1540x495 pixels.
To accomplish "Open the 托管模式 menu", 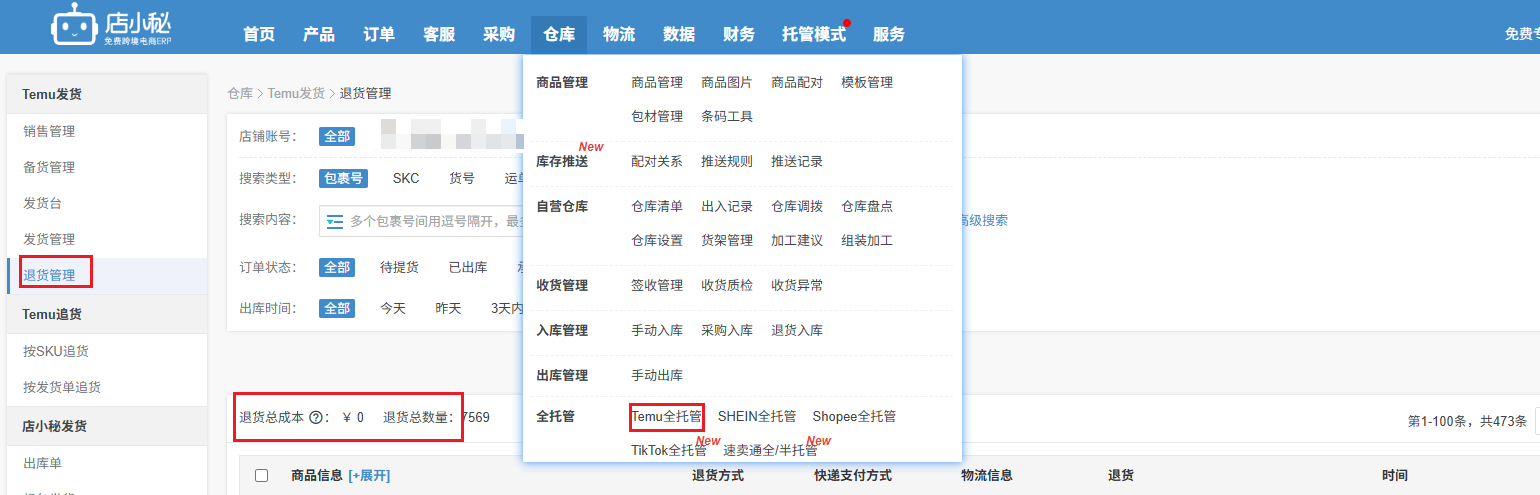I will (814, 34).
